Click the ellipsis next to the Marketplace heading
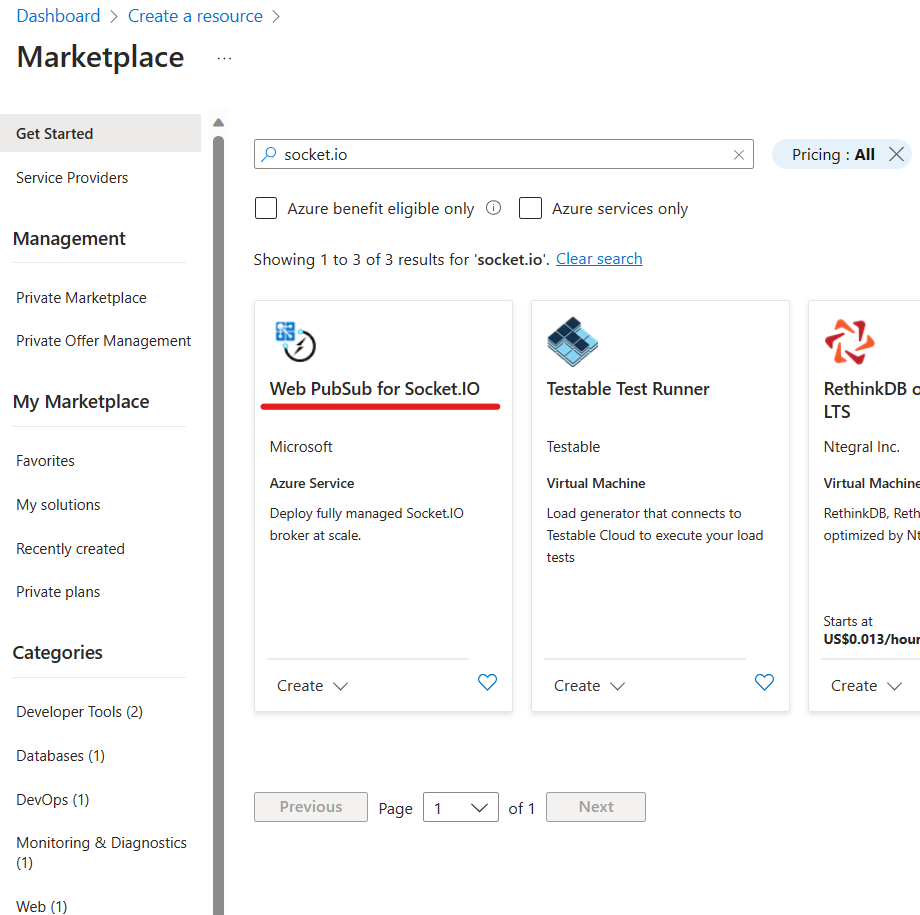Image resolution: width=920 pixels, height=915 pixels. 224,57
